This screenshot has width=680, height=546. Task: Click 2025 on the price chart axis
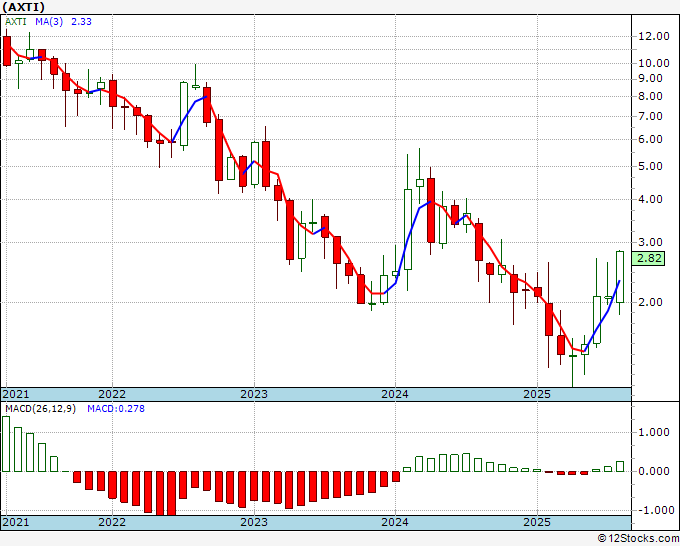(x=537, y=394)
